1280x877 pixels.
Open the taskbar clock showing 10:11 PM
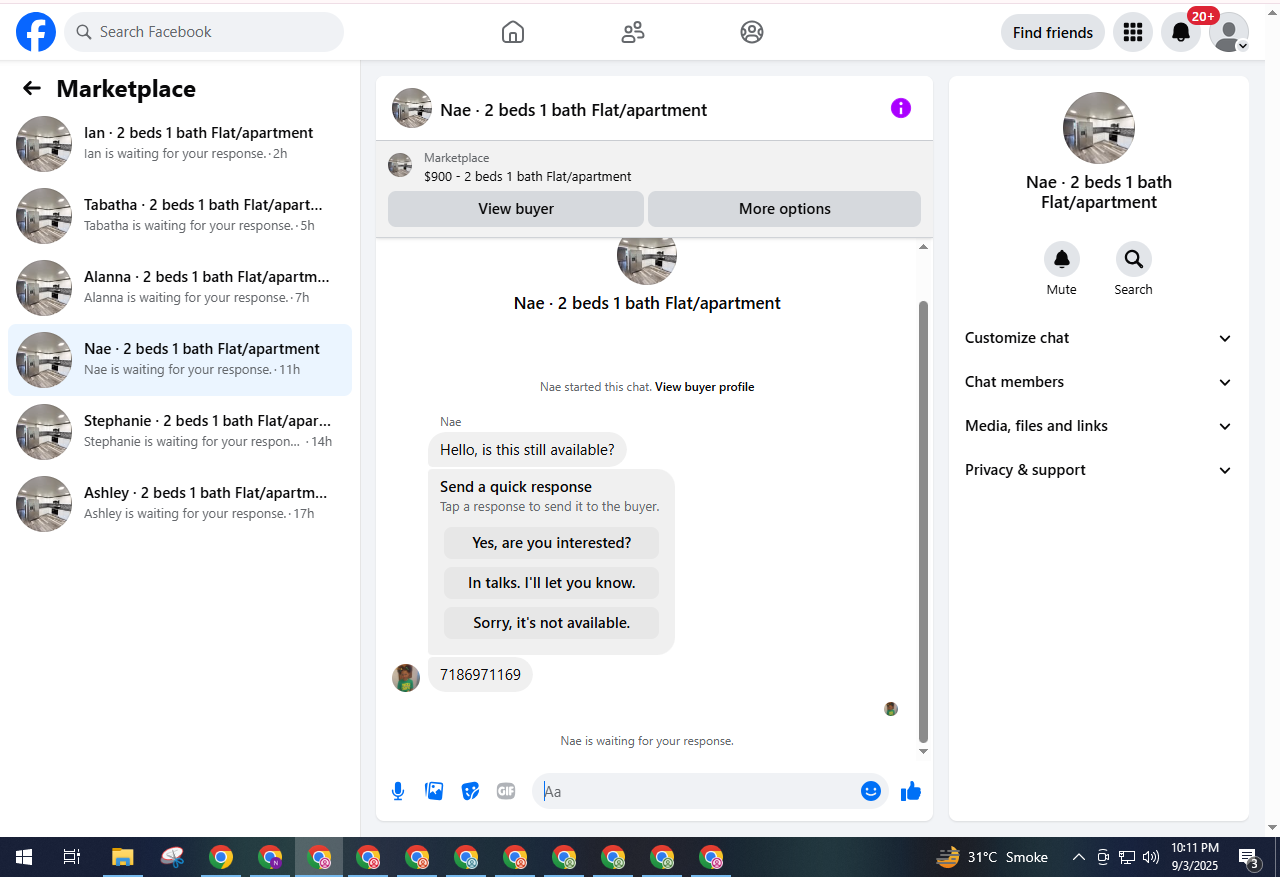coord(1195,857)
